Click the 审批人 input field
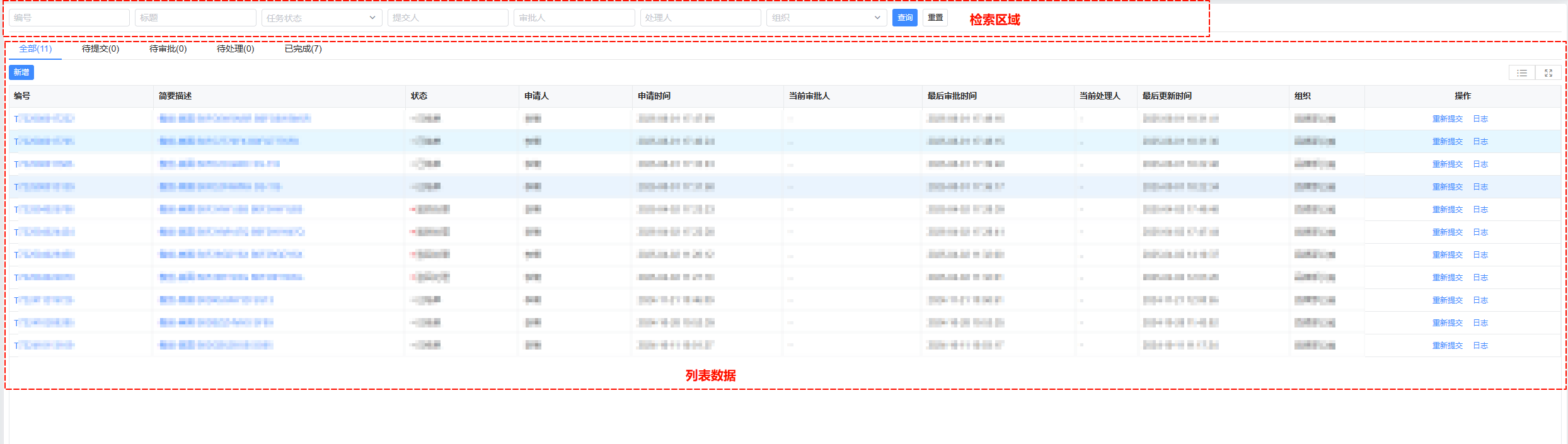The height and width of the screenshot is (444, 1568). (574, 18)
